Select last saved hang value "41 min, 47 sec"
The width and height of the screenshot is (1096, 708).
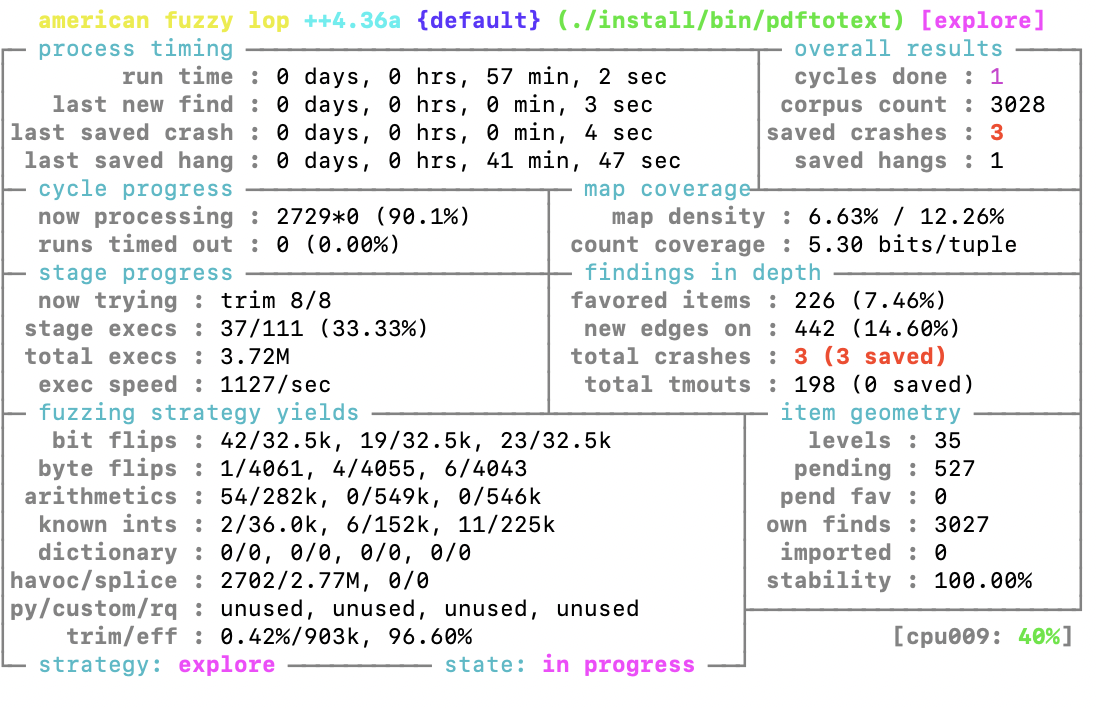[x=584, y=161]
